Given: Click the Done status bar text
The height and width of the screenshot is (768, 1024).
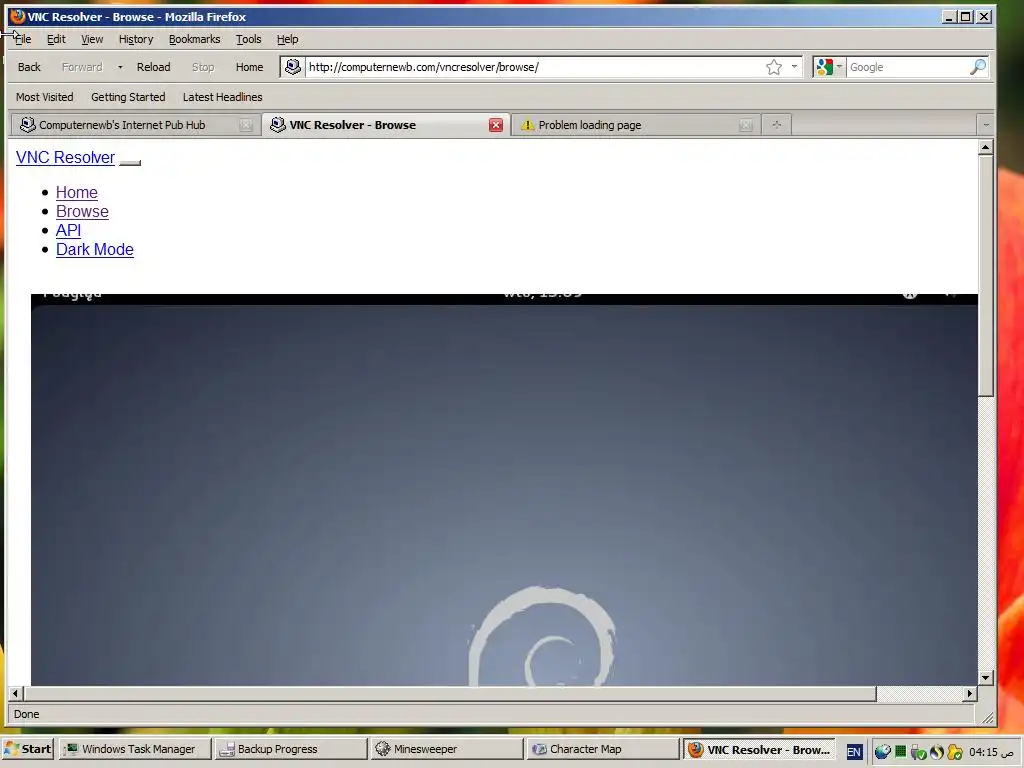Looking at the screenshot, I should 27,714.
